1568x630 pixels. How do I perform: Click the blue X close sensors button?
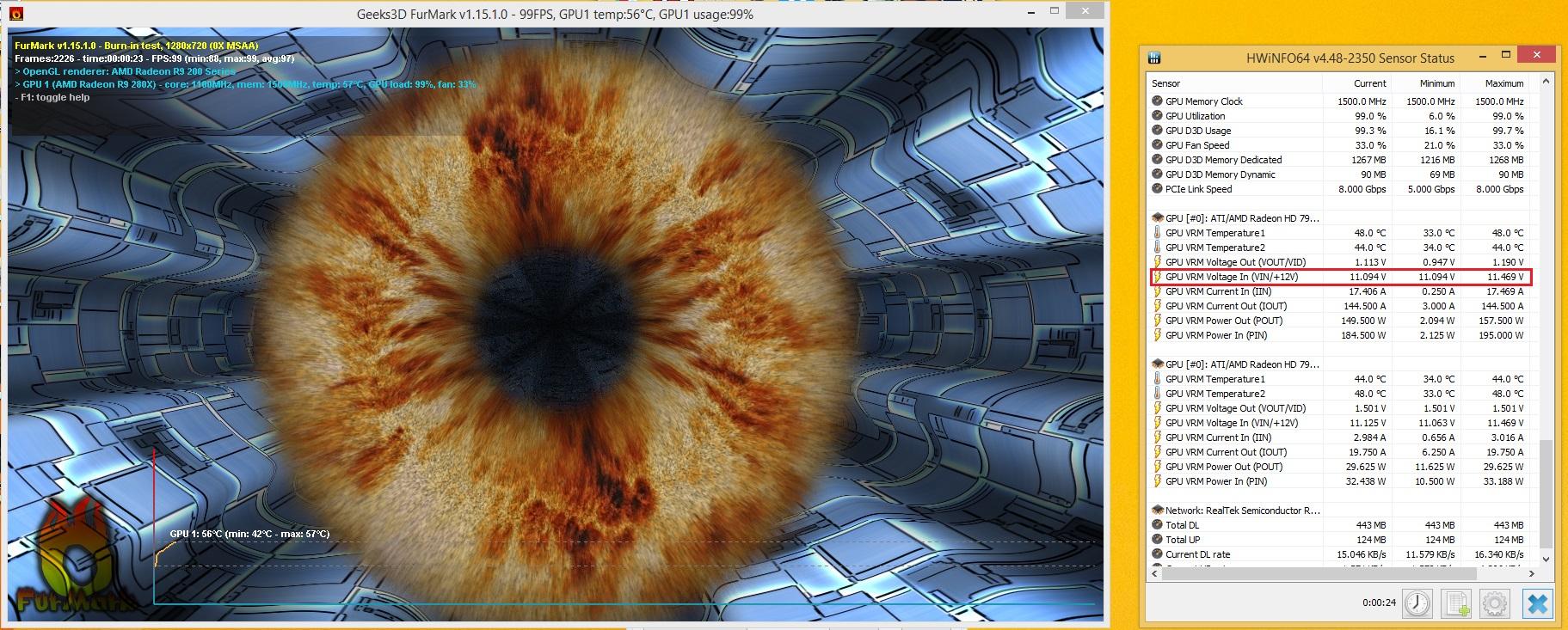coord(1537,603)
